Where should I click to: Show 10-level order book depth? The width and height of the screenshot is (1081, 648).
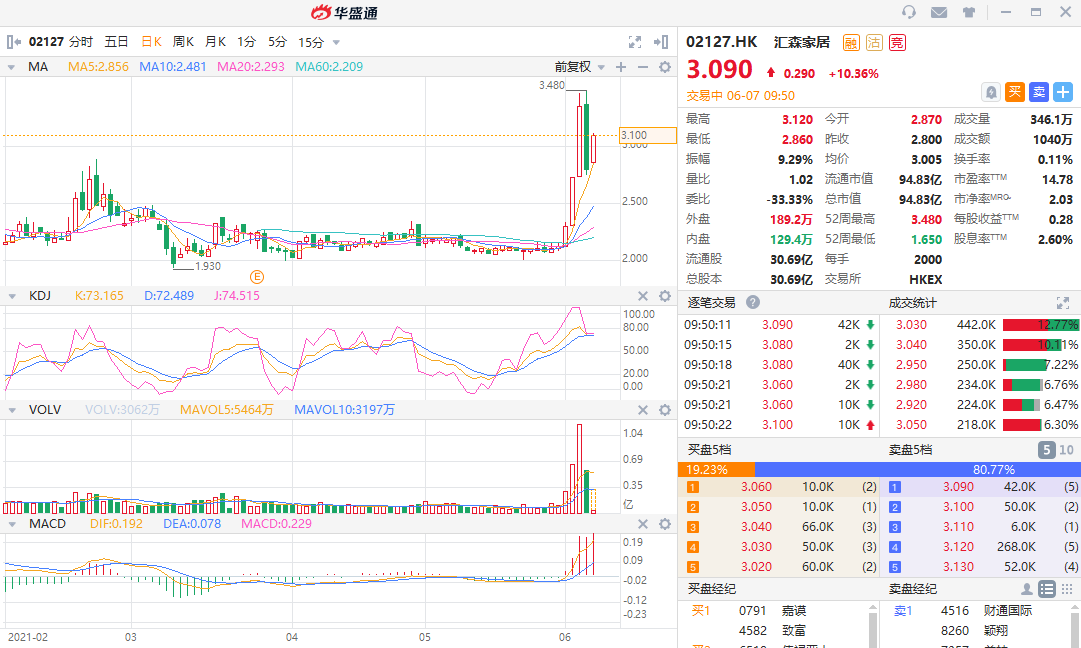point(1066,450)
